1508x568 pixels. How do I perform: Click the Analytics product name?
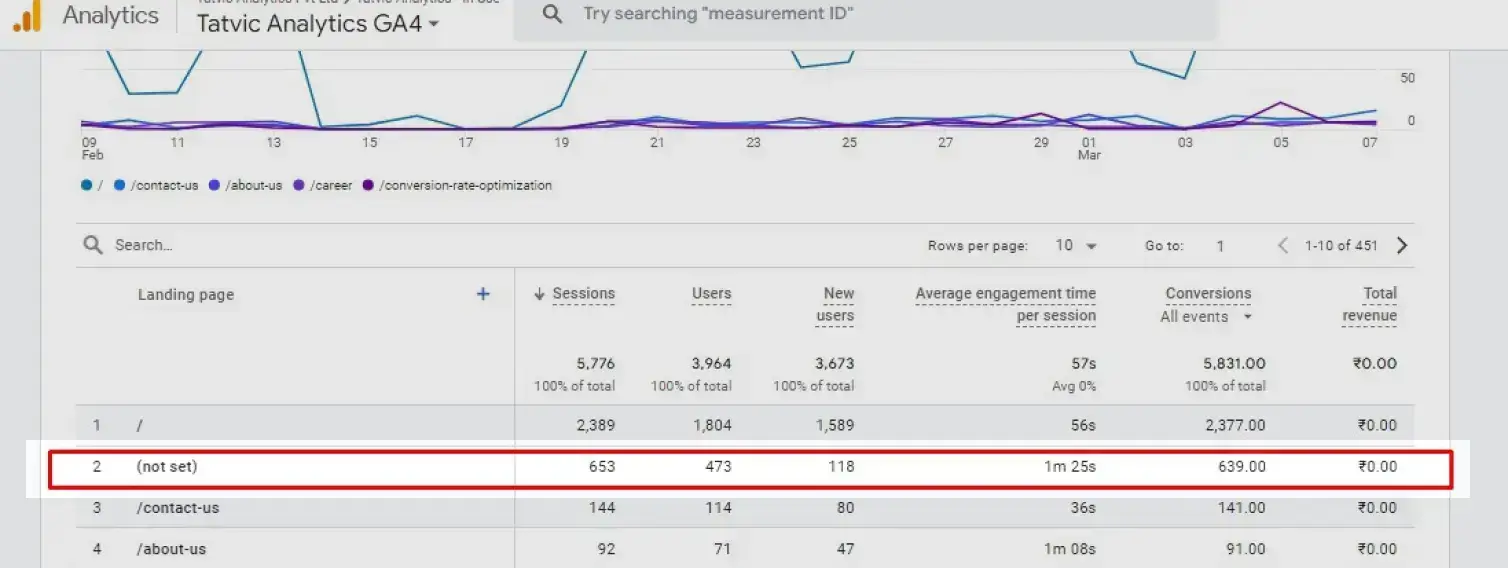click(110, 16)
